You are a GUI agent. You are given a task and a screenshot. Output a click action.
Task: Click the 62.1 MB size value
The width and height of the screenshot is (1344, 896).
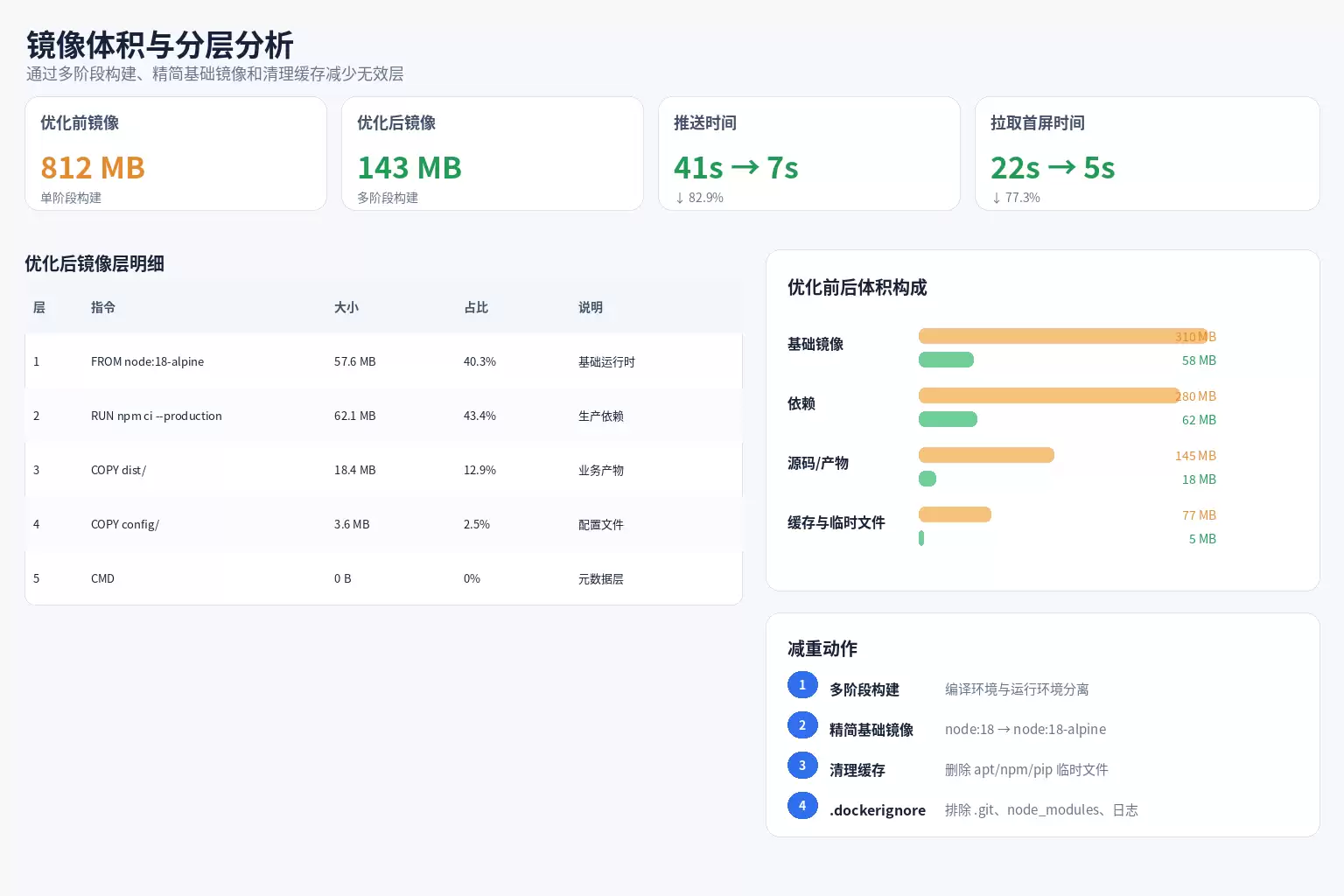pyautogui.click(x=355, y=416)
